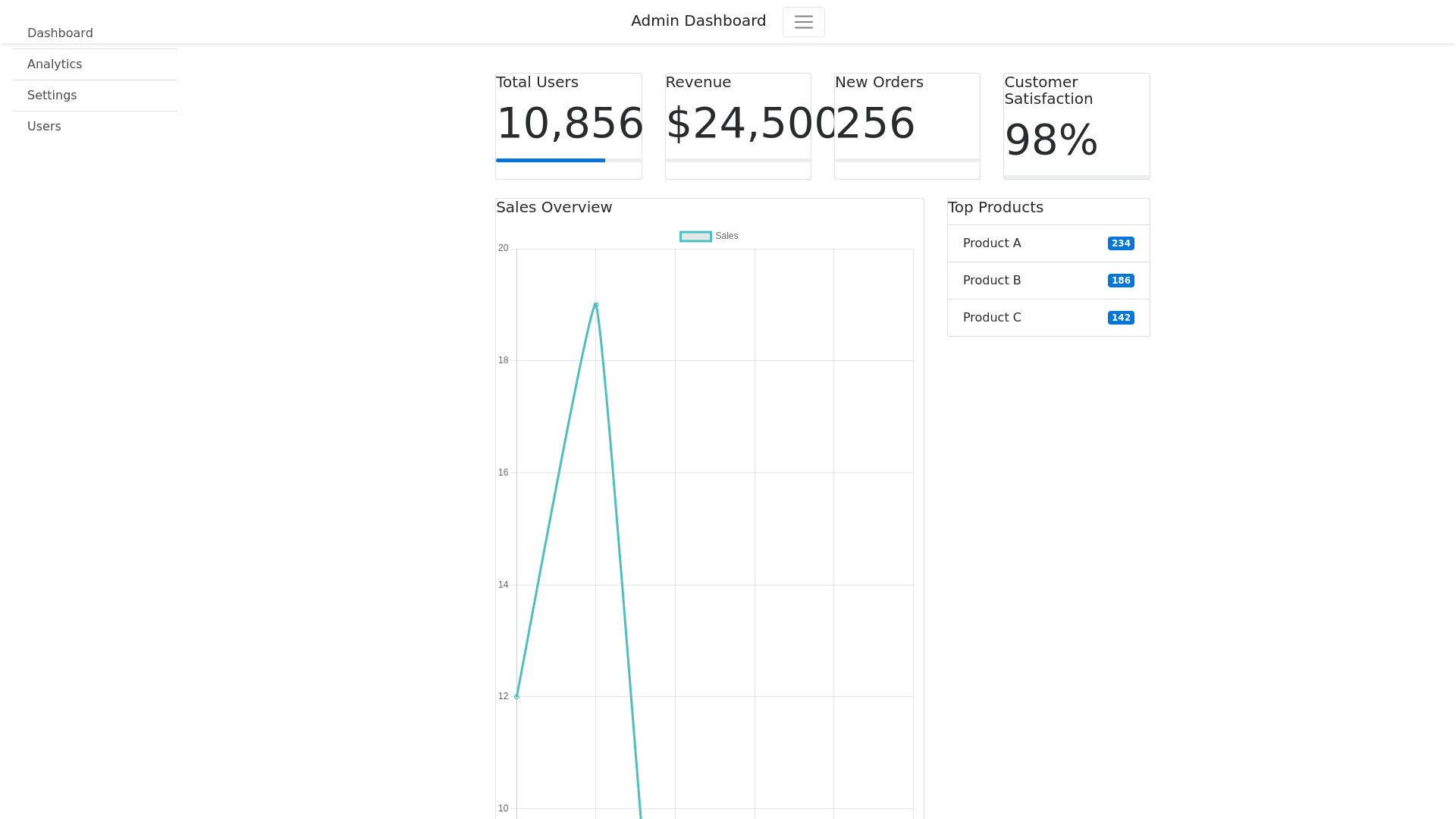Image resolution: width=1456 pixels, height=819 pixels.
Task: Open the Users sidebar link
Action: (x=44, y=127)
